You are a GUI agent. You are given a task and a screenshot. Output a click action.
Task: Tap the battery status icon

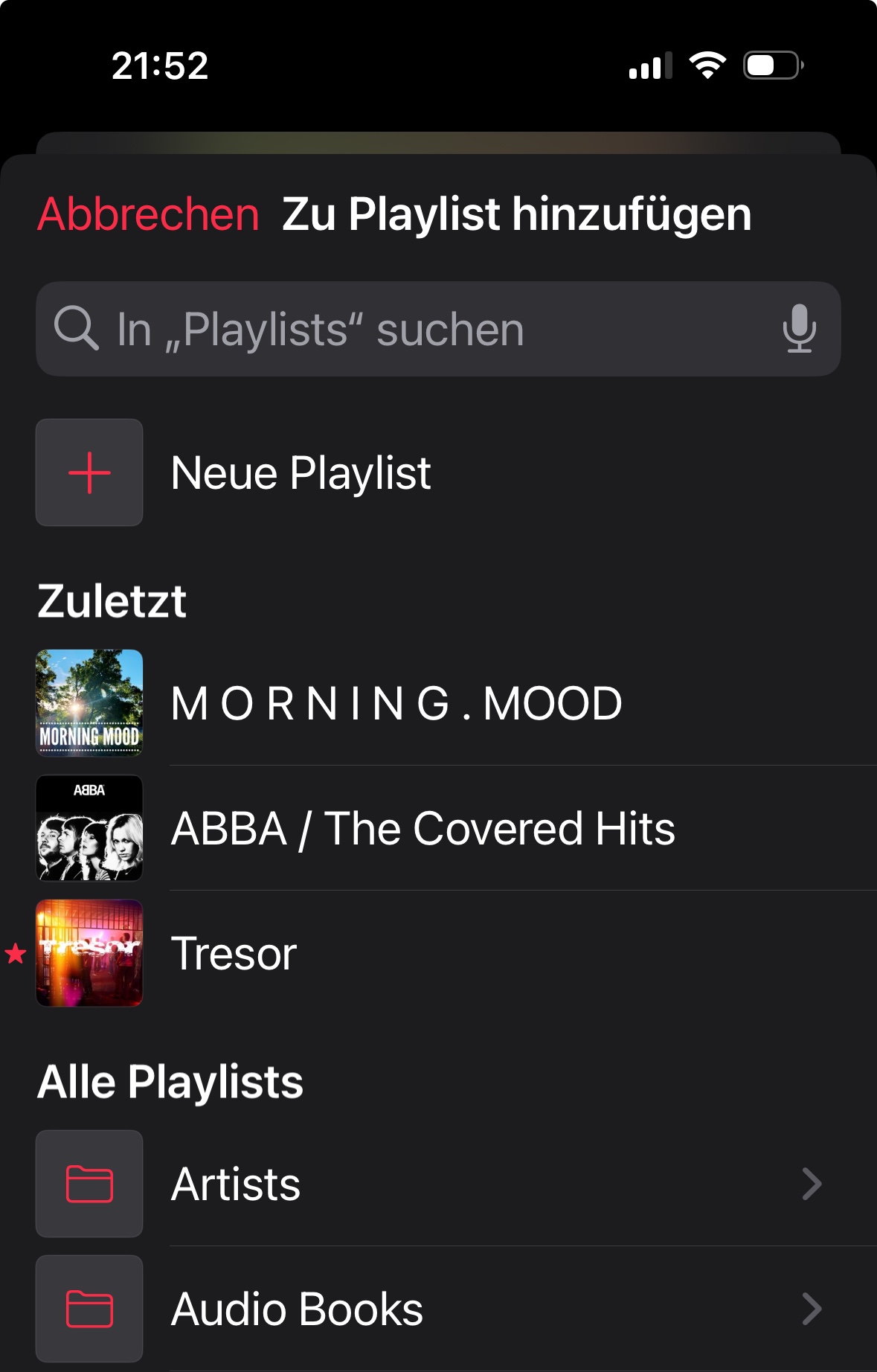(773, 65)
